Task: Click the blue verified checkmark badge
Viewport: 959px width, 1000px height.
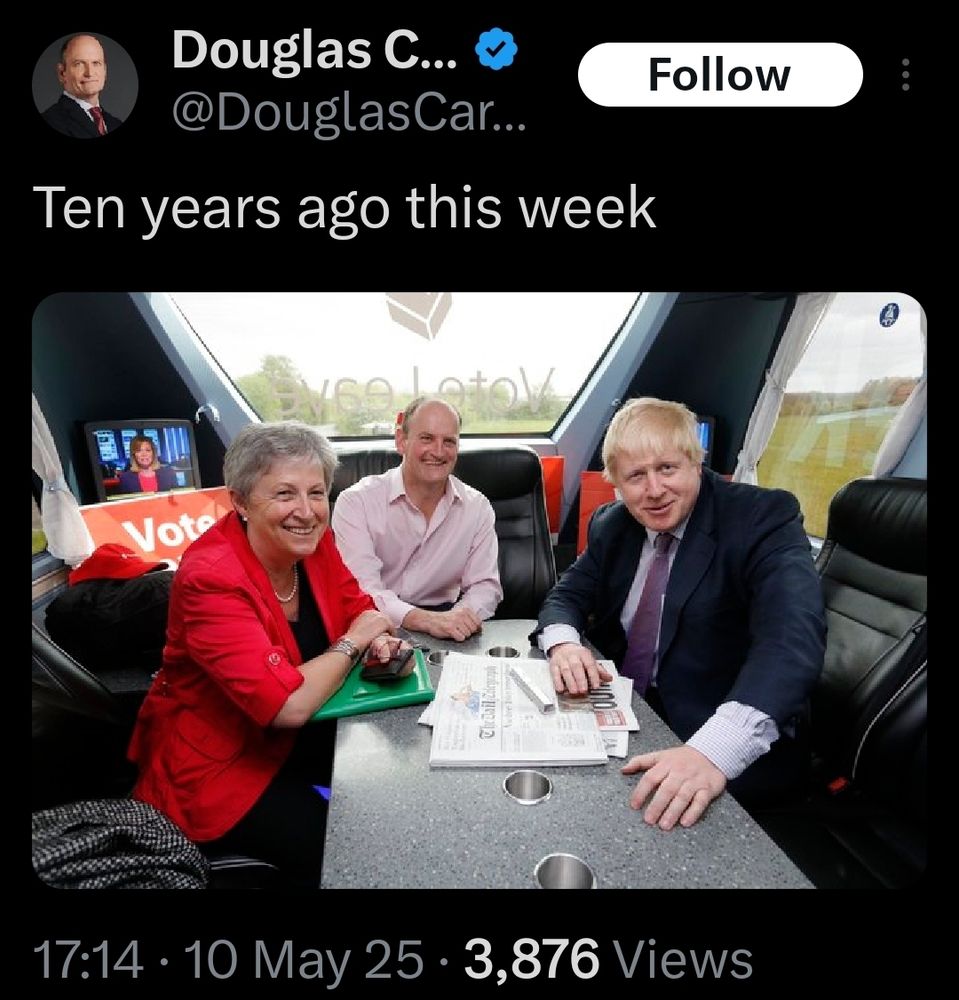Action: 497,49
